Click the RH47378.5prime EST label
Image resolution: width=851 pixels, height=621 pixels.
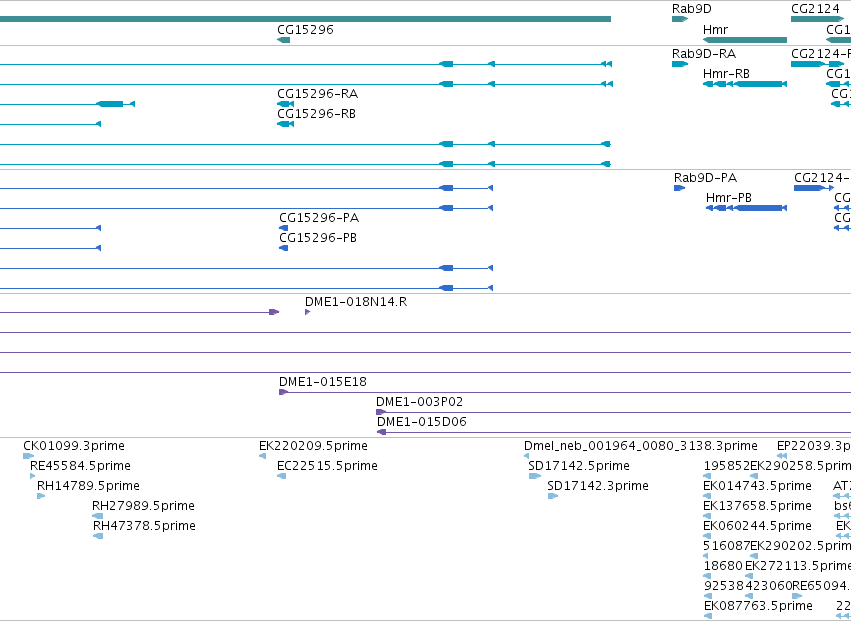click(x=144, y=526)
